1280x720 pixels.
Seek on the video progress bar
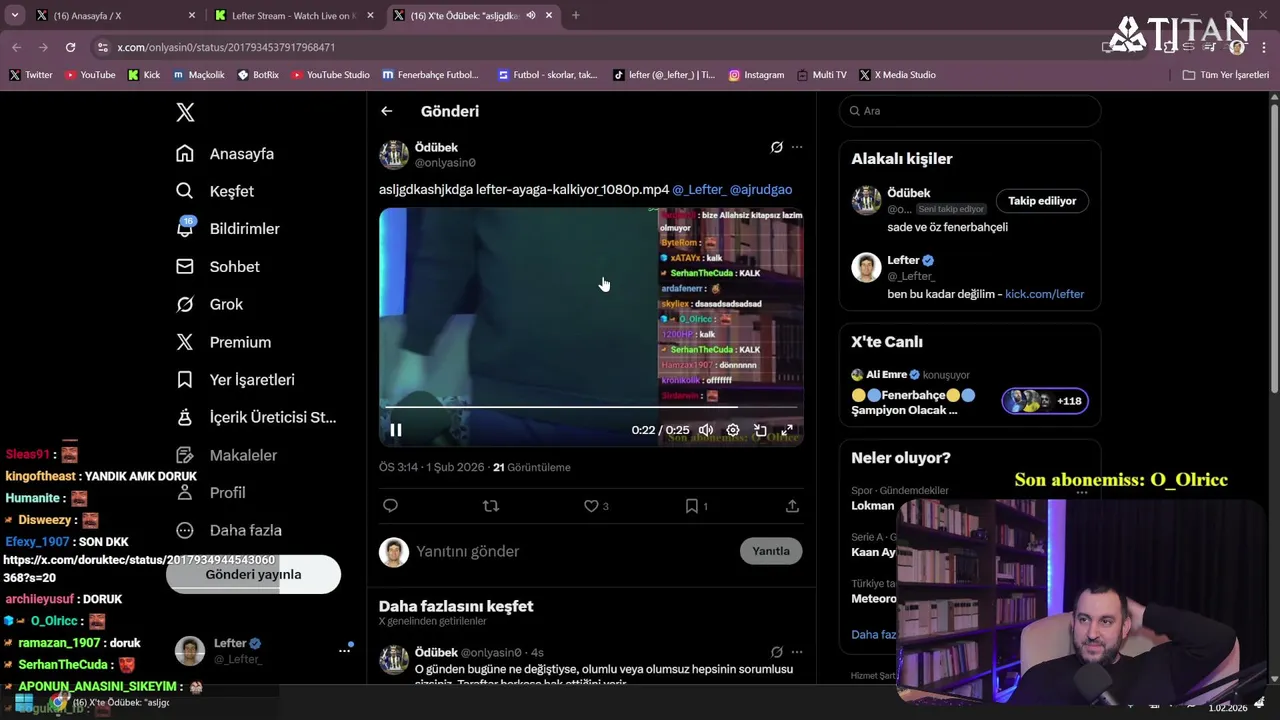click(x=592, y=407)
